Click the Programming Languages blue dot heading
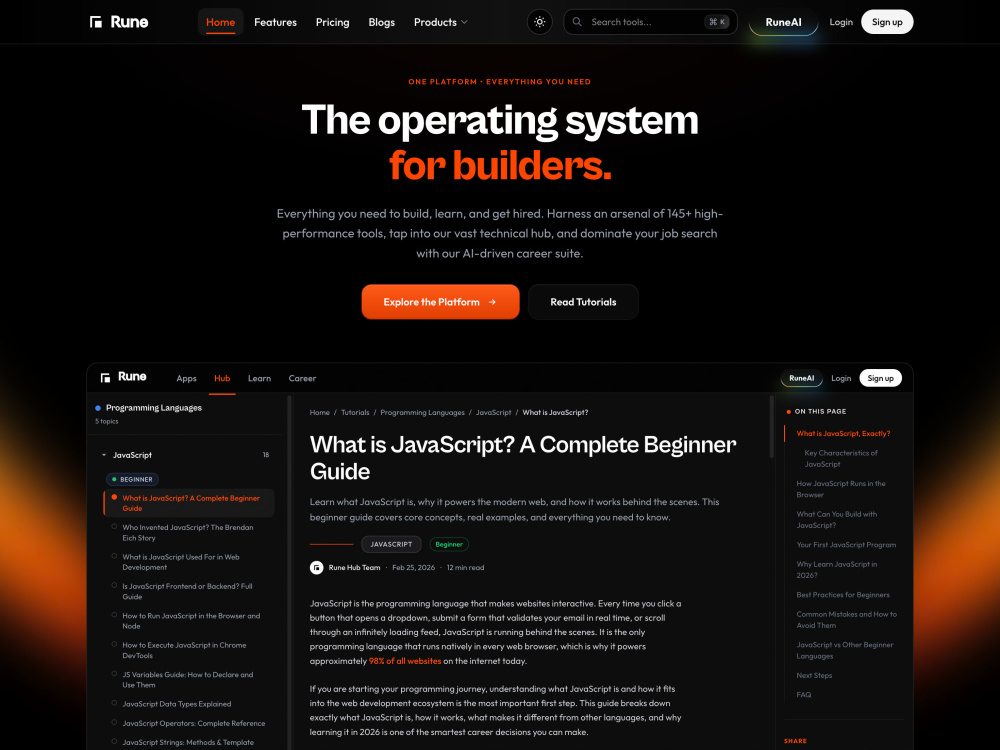Viewport: 1000px width, 750px height. 149,408
